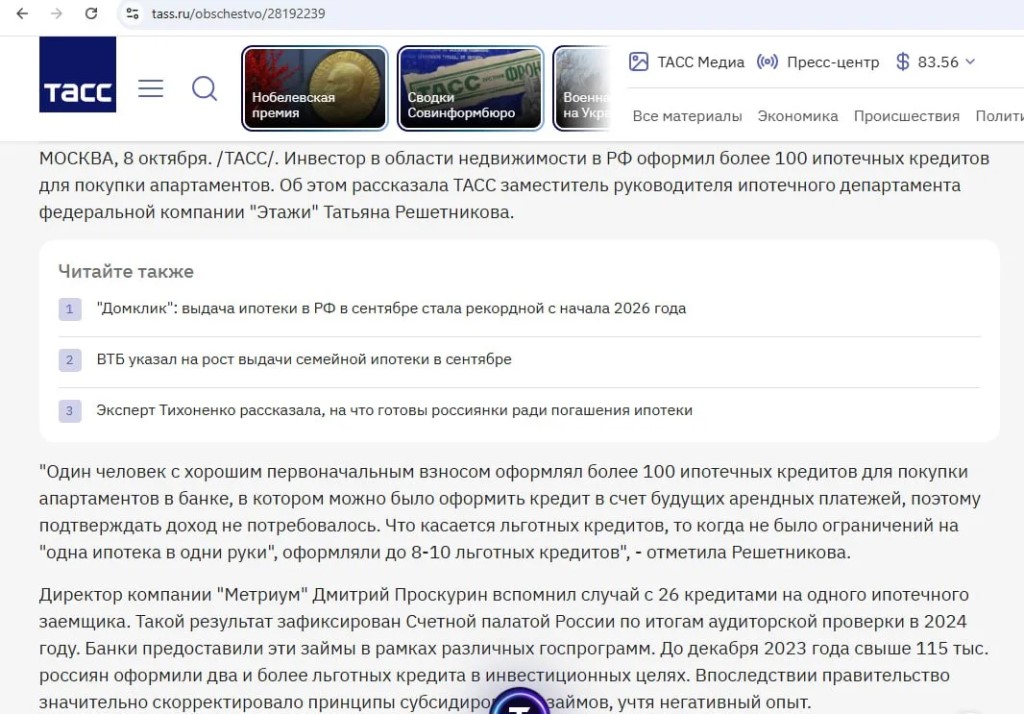This screenshot has width=1024, height=714.
Task: Reload the page with refresh icon
Action: (91, 14)
